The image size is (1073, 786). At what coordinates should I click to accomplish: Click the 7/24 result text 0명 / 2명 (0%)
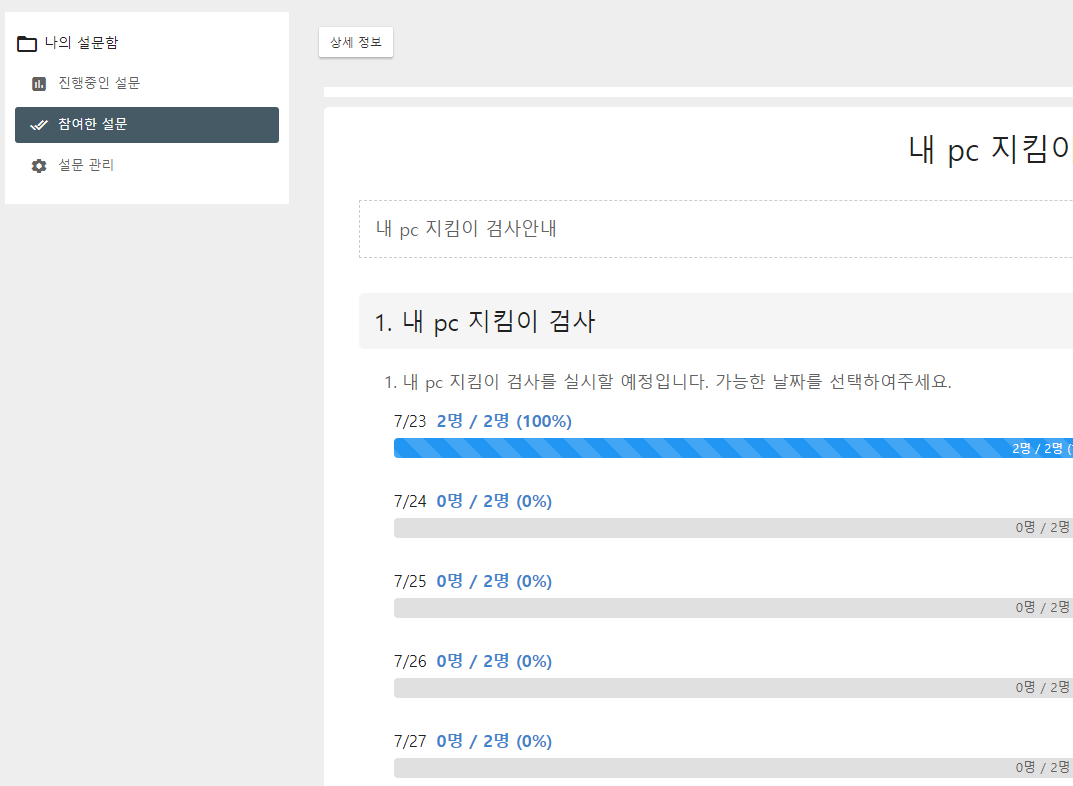[494, 501]
